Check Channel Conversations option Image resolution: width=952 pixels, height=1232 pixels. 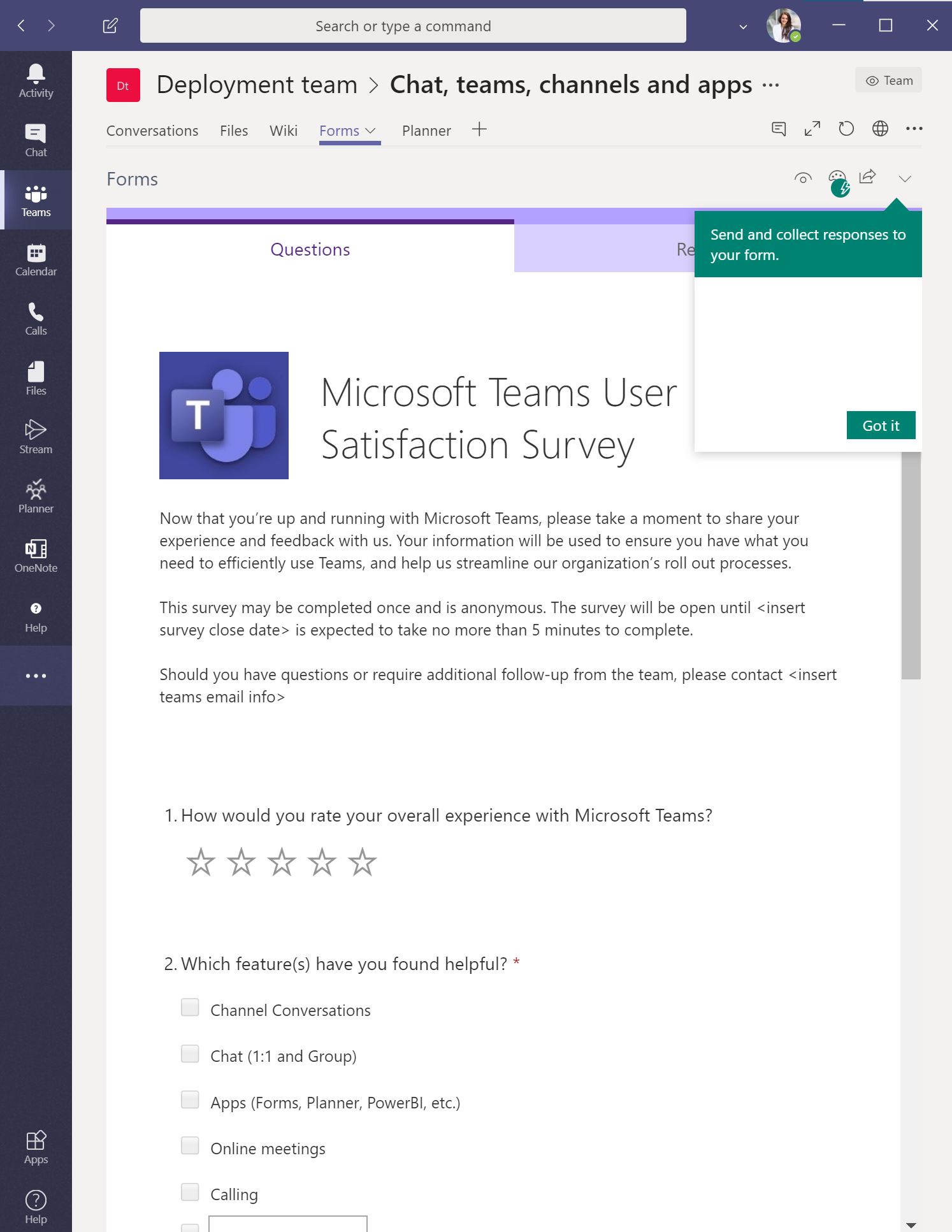click(x=190, y=1007)
